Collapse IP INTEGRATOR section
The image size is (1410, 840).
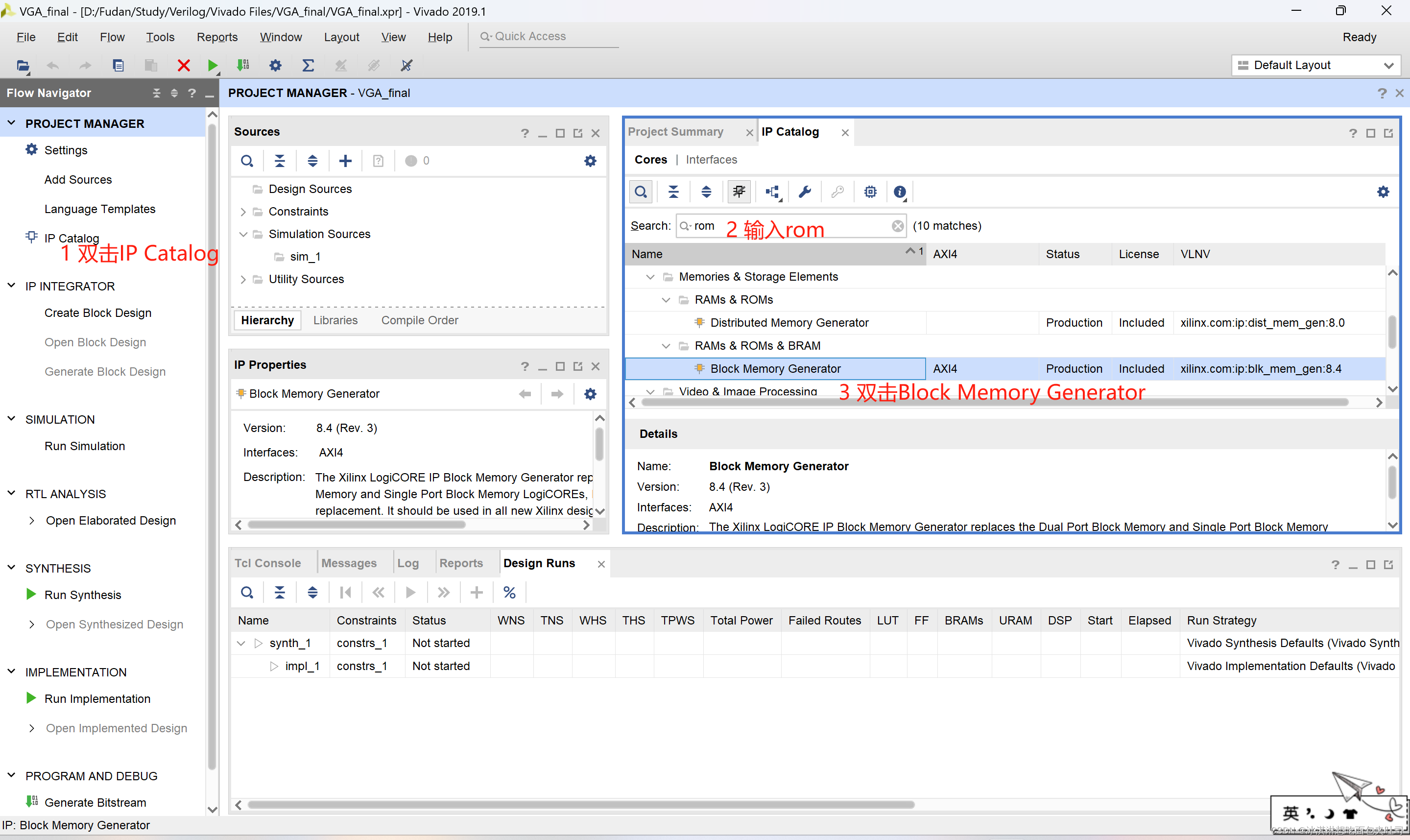11,286
